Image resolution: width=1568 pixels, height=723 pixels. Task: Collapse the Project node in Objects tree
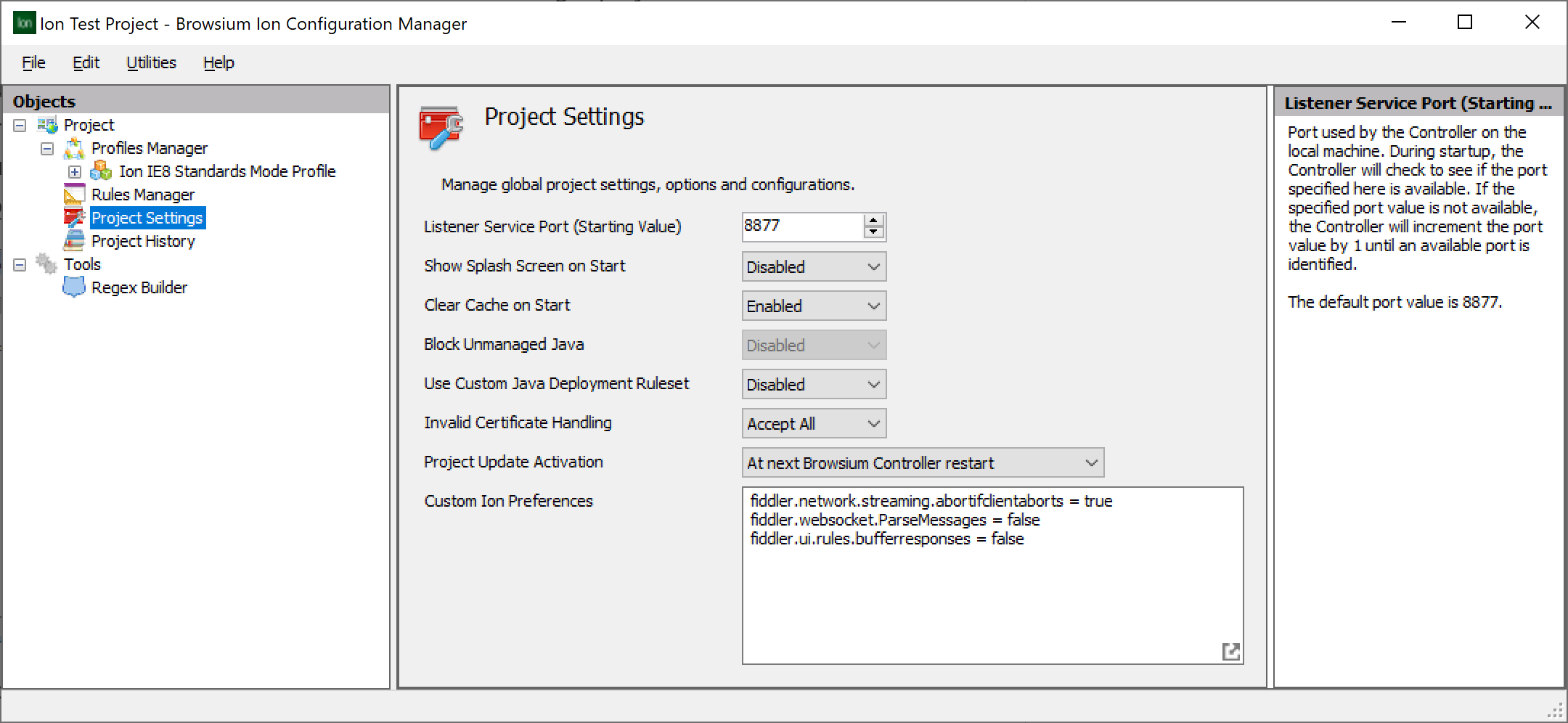20,124
